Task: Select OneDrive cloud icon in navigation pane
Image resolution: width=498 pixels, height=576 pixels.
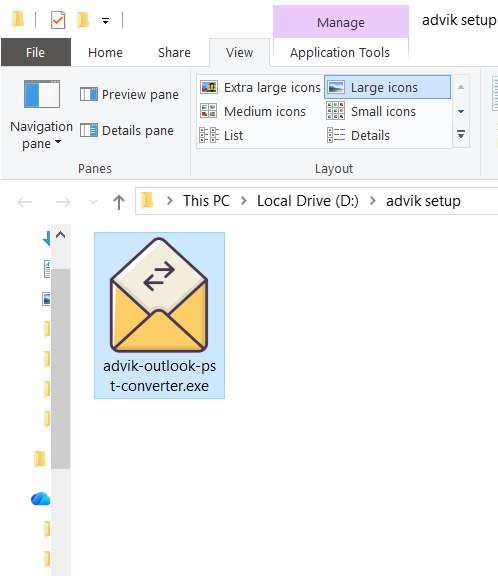Action: [x=40, y=499]
